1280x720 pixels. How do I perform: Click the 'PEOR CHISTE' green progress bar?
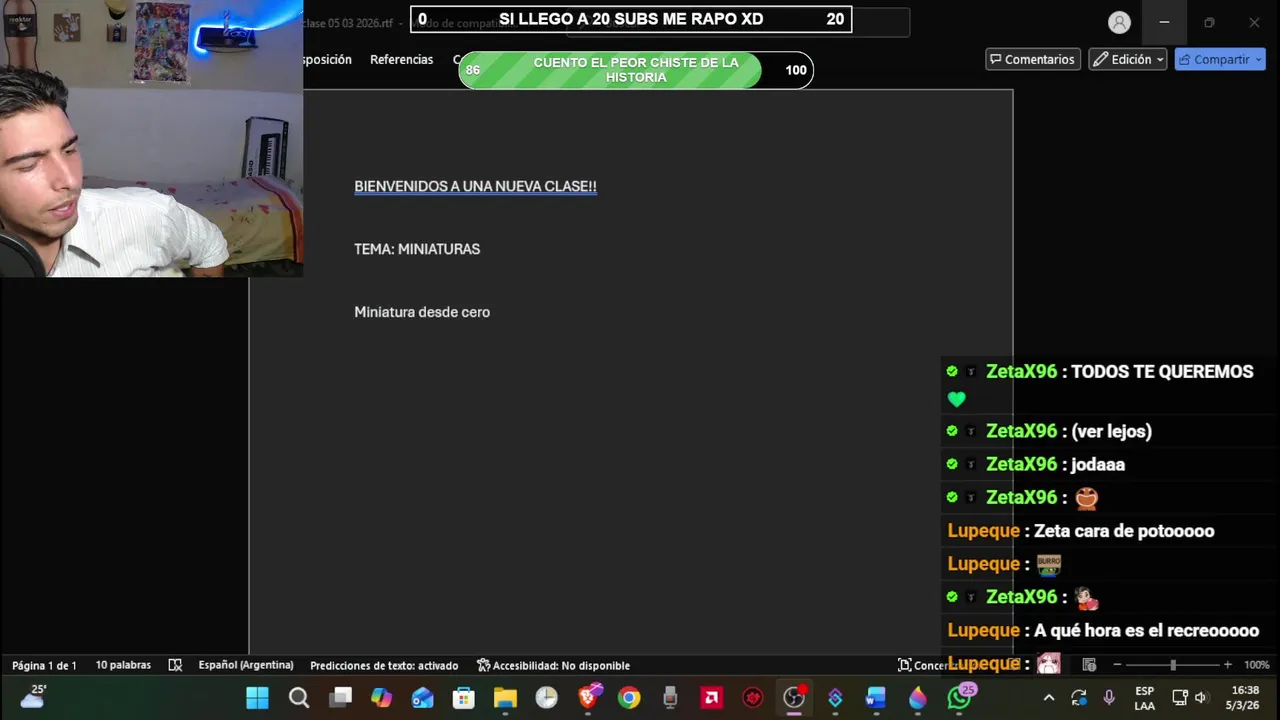[636, 70]
